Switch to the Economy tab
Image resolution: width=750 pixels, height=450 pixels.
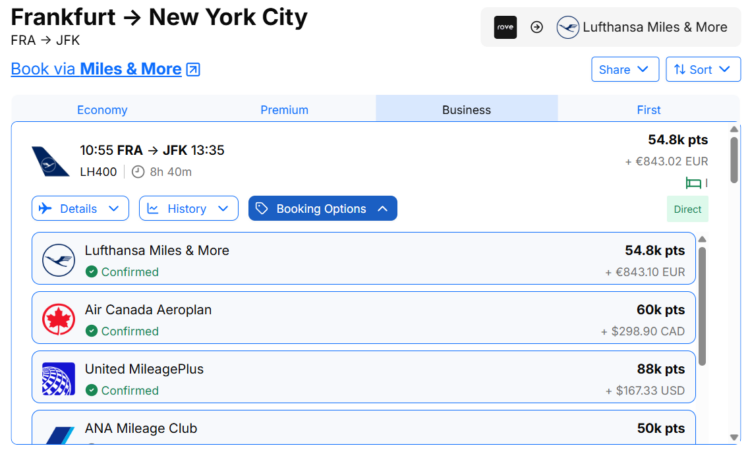click(x=102, y=110)
